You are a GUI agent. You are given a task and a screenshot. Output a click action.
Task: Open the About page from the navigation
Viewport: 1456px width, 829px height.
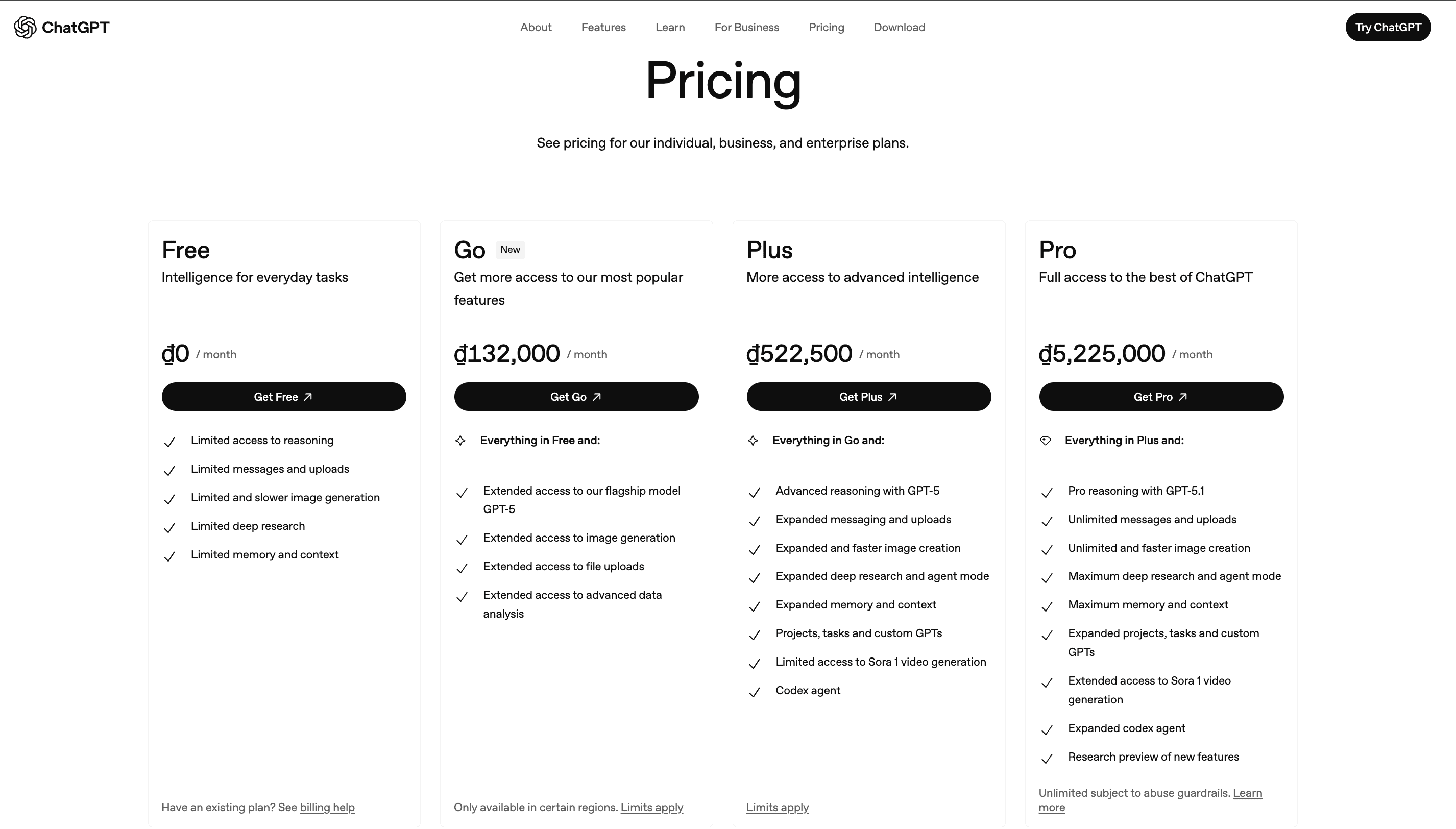535,27
